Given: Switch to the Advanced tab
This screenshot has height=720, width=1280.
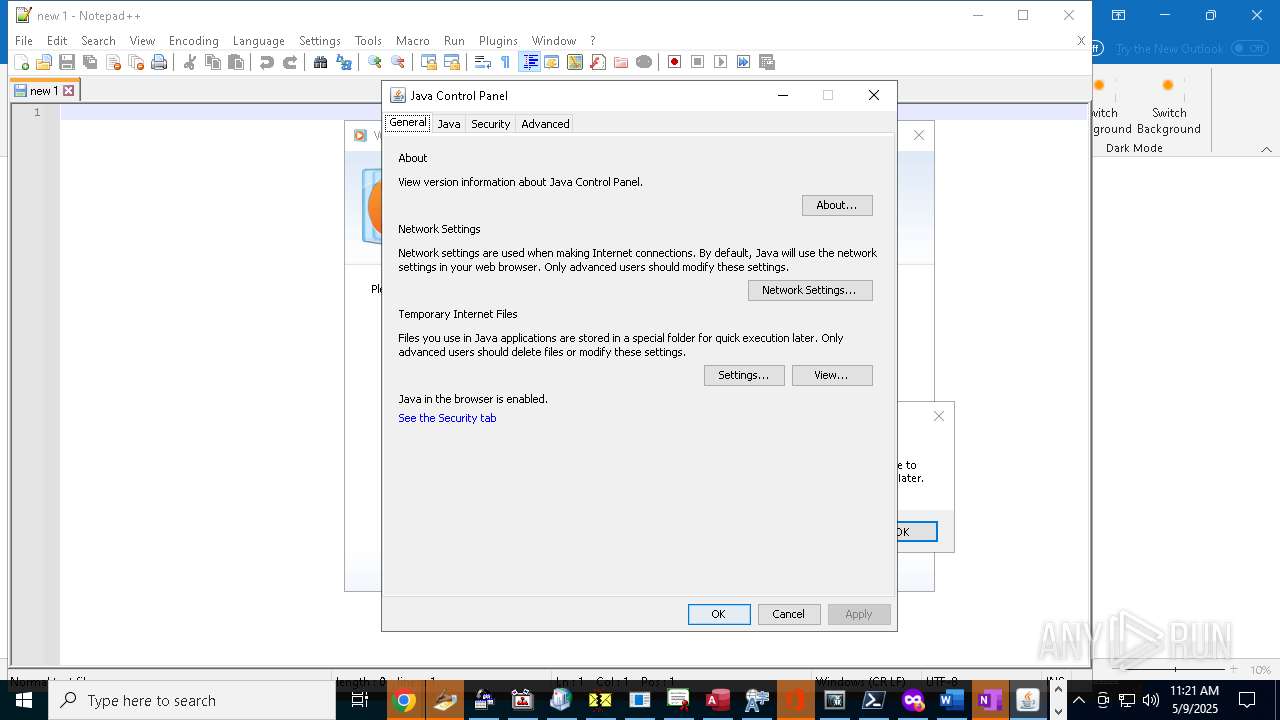Looking at the screenshot, I should (x=545, y=124).
